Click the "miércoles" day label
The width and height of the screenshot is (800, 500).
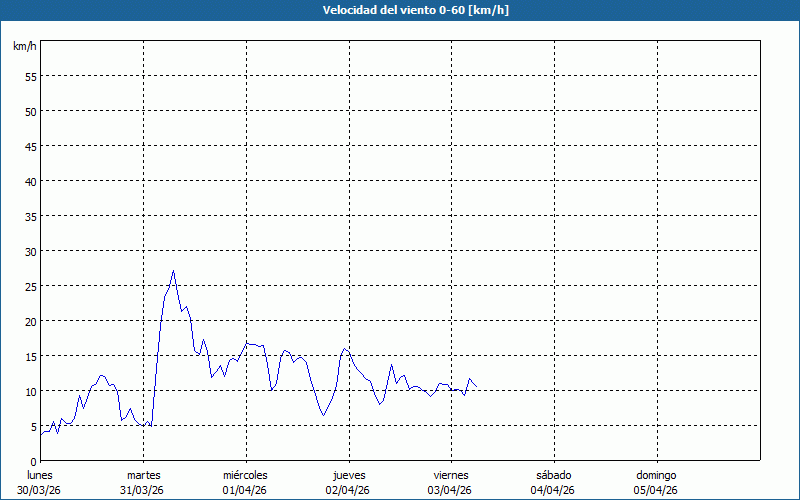tap(245, 475)
